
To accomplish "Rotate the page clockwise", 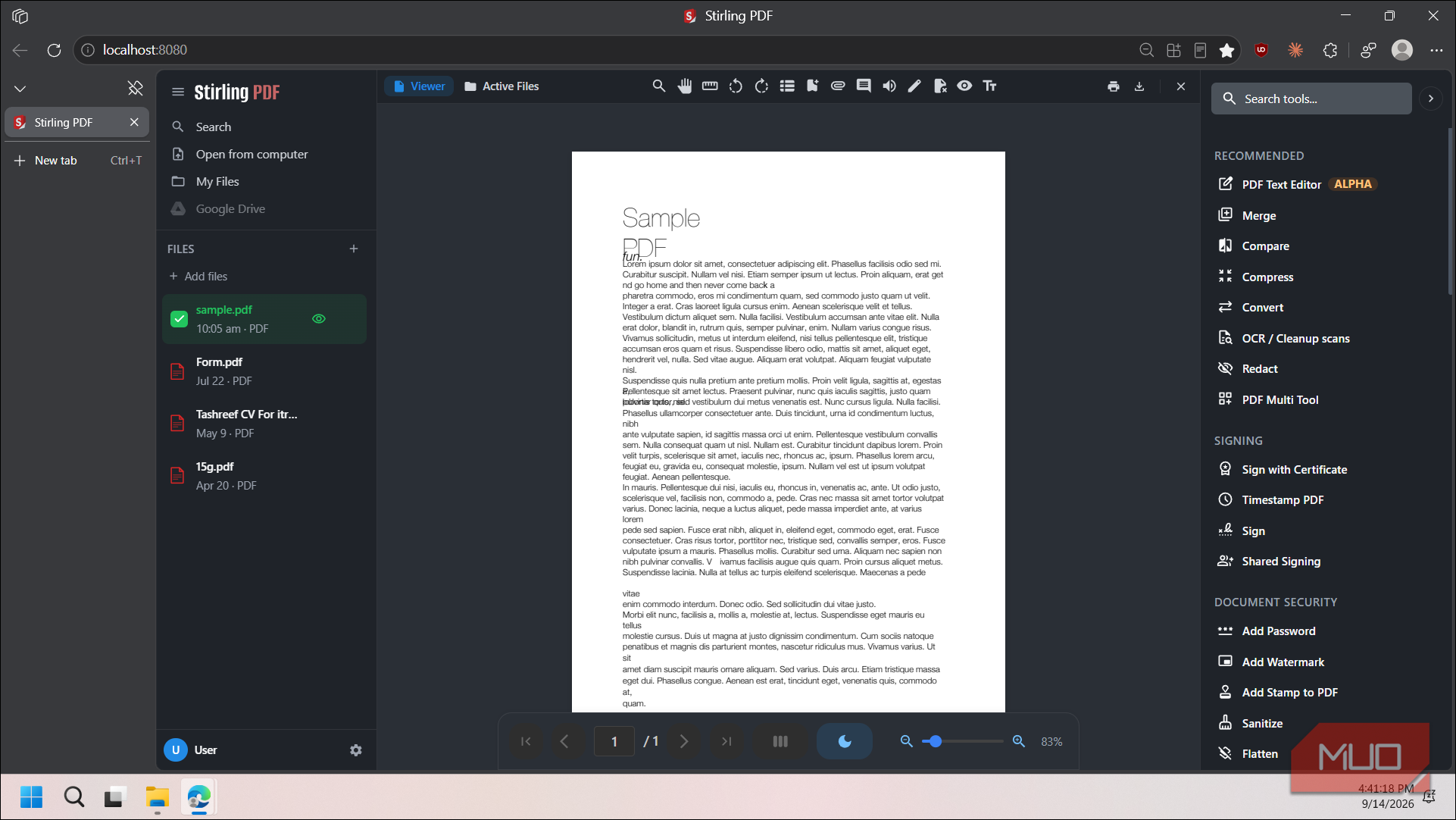I will tap(761, 86).
